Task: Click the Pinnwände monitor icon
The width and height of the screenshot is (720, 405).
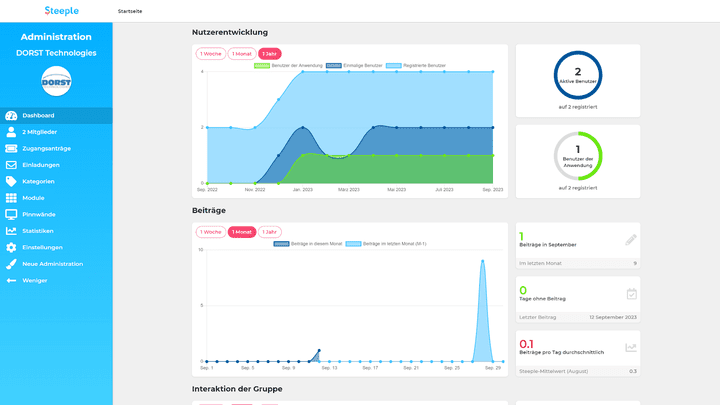Action: point(12,214)
